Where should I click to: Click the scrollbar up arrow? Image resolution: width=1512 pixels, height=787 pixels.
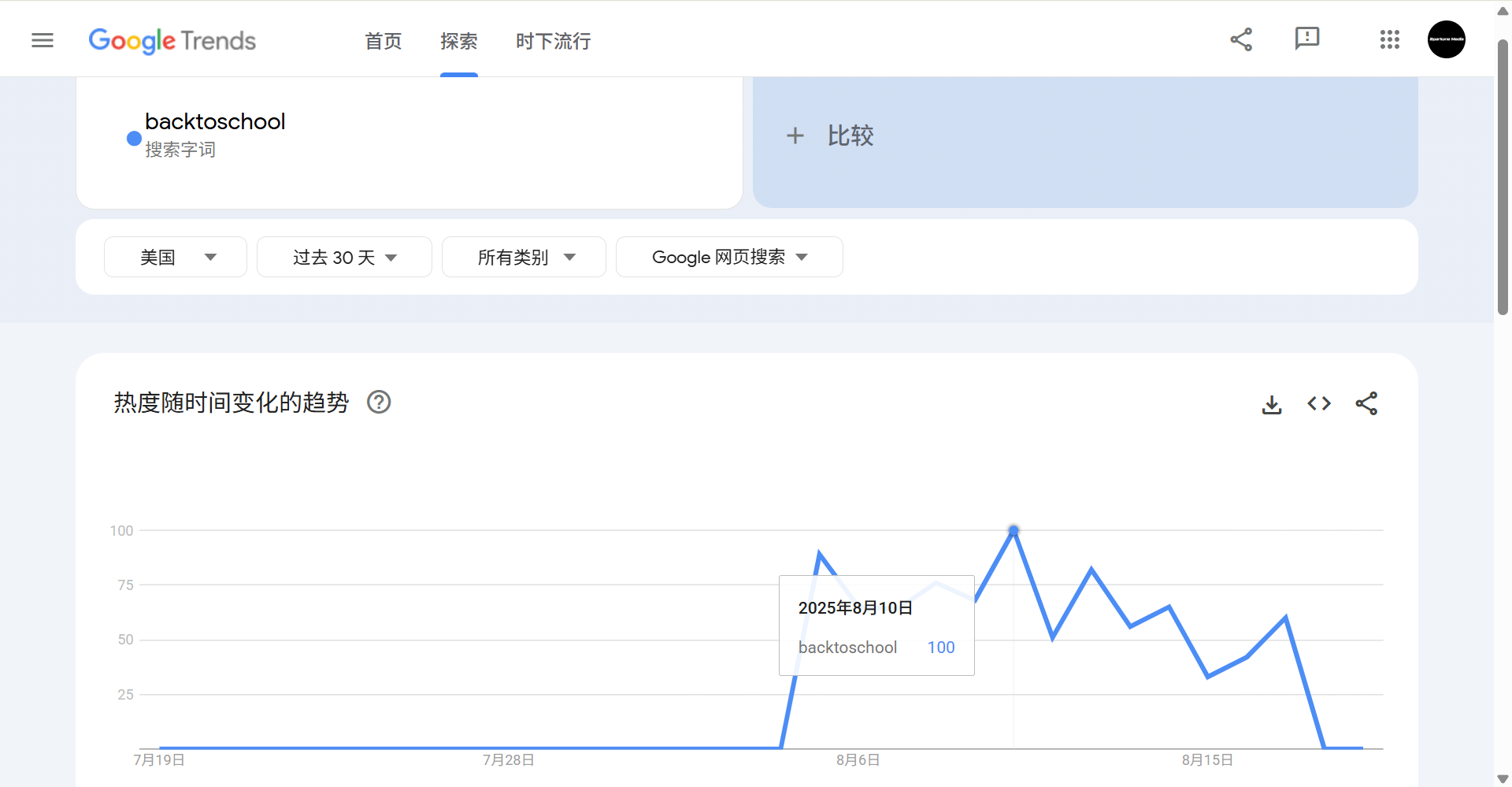[x=1503, y=10]
